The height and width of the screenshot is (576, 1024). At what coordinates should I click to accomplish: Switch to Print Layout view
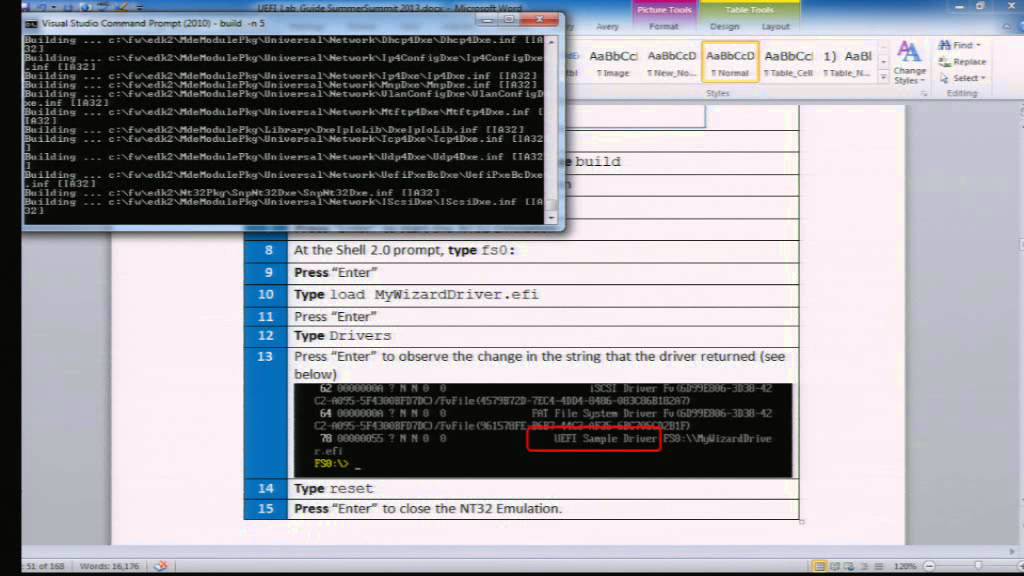819,566
